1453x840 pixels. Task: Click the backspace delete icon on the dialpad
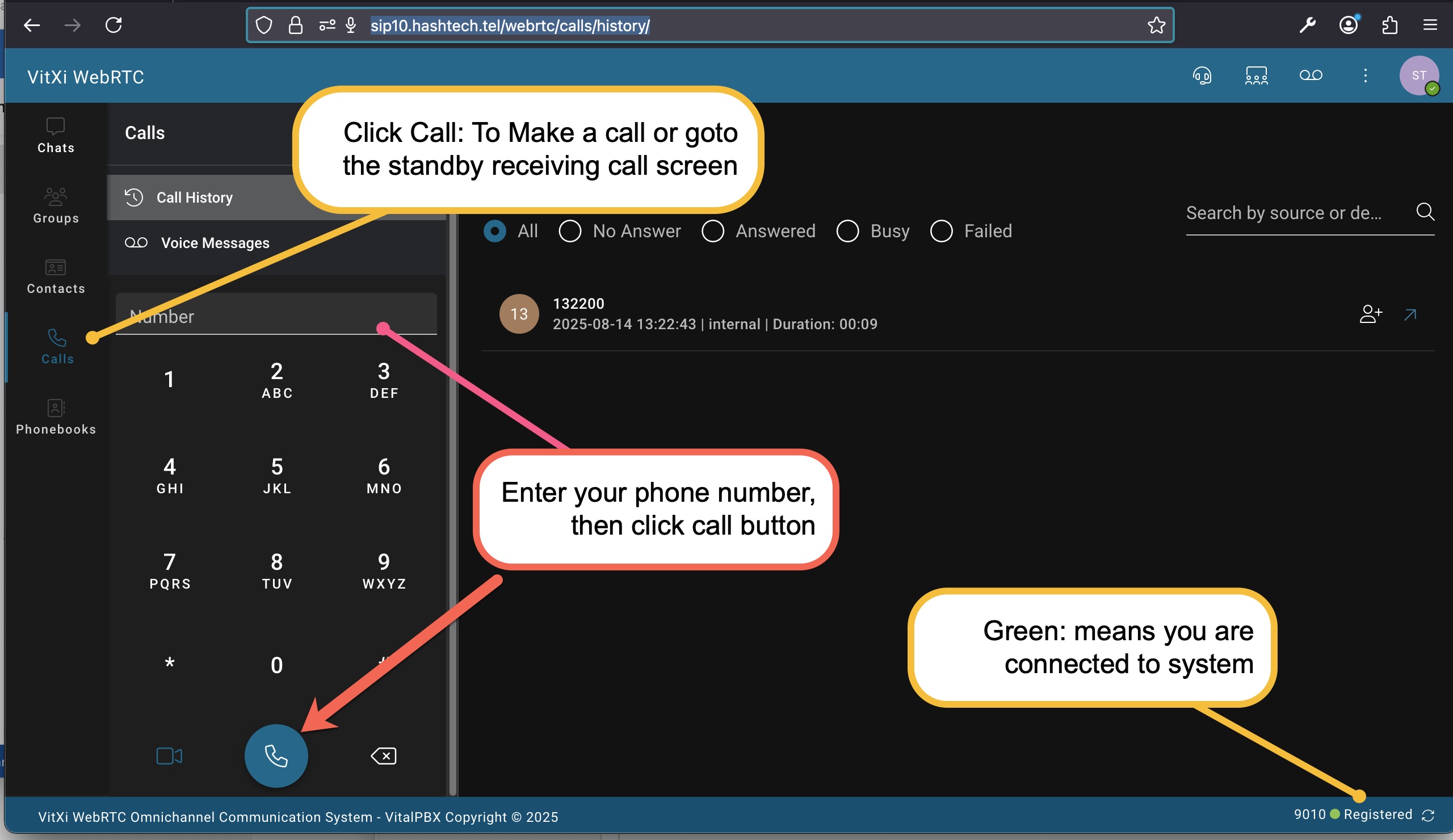[x=384, y=756]
